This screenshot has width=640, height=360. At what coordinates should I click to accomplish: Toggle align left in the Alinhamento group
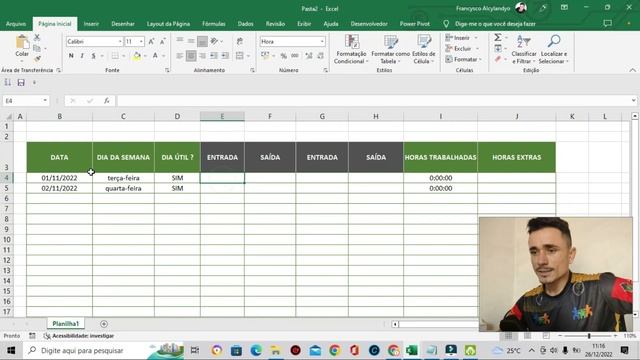180,56
